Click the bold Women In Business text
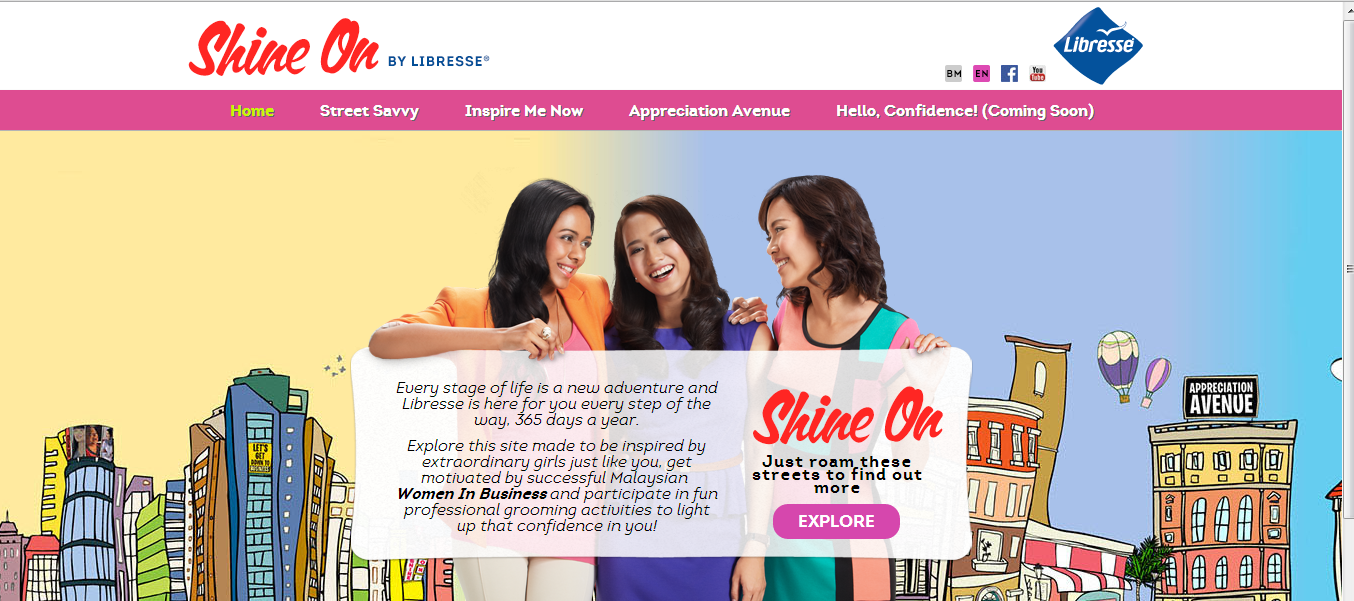This screenshot has width=1354, height=601. pos(472,493)
